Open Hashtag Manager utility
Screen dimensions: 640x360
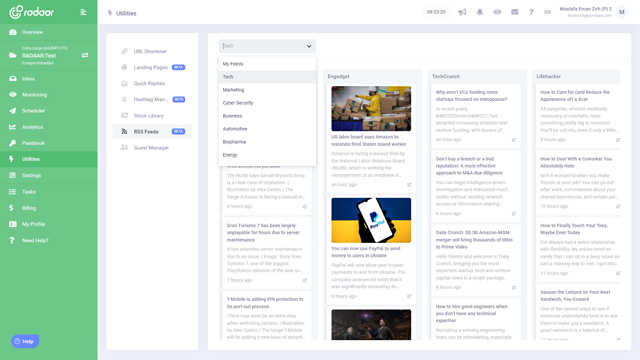(152, 99)
